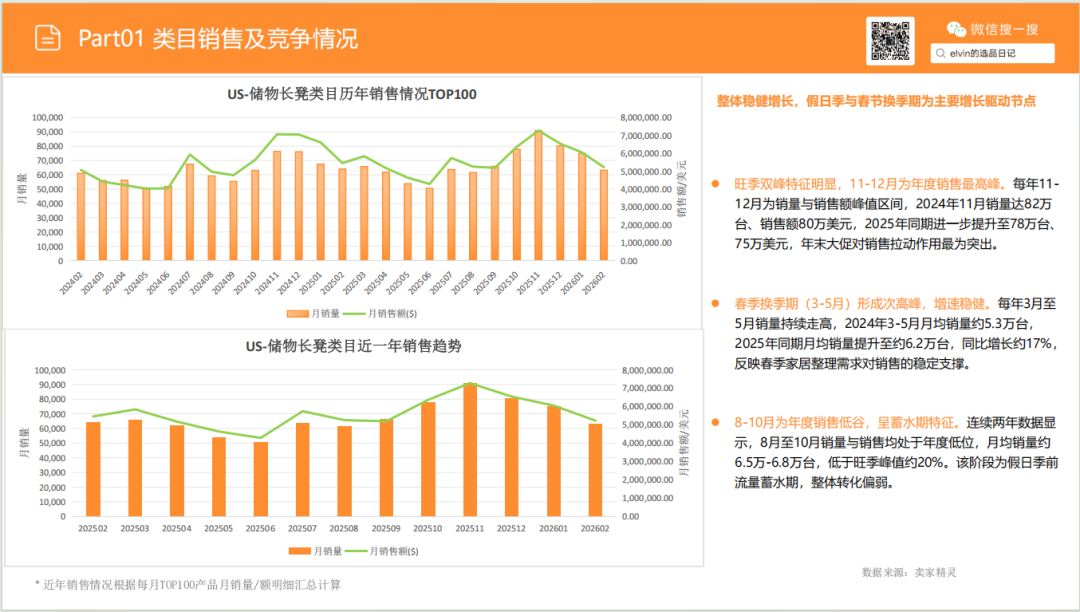Click the magnifier icon in the search box

938,53
